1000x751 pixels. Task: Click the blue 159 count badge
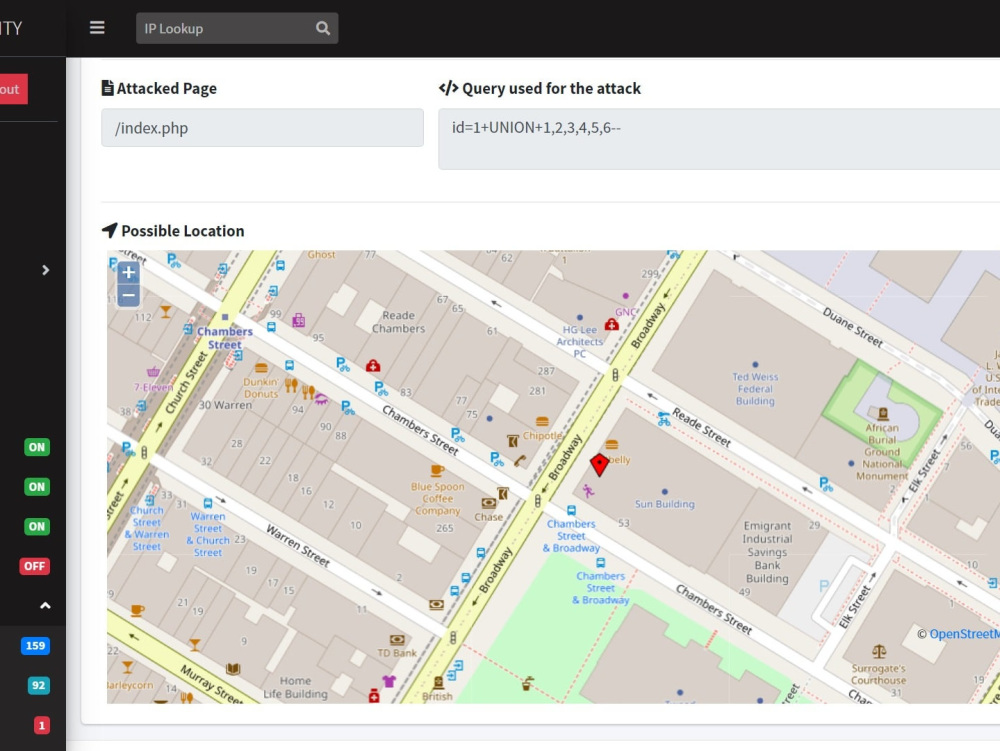tap(35, 645)
